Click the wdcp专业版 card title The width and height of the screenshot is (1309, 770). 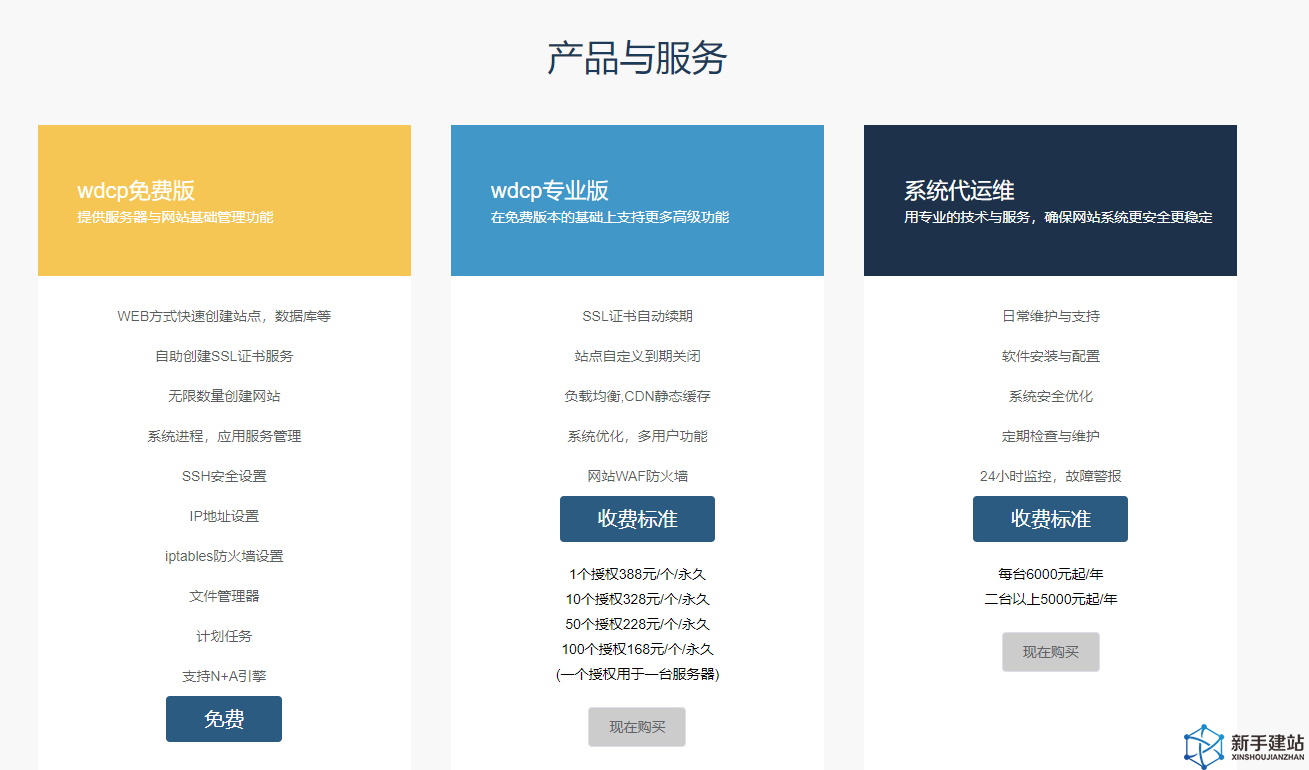[549, 190]
